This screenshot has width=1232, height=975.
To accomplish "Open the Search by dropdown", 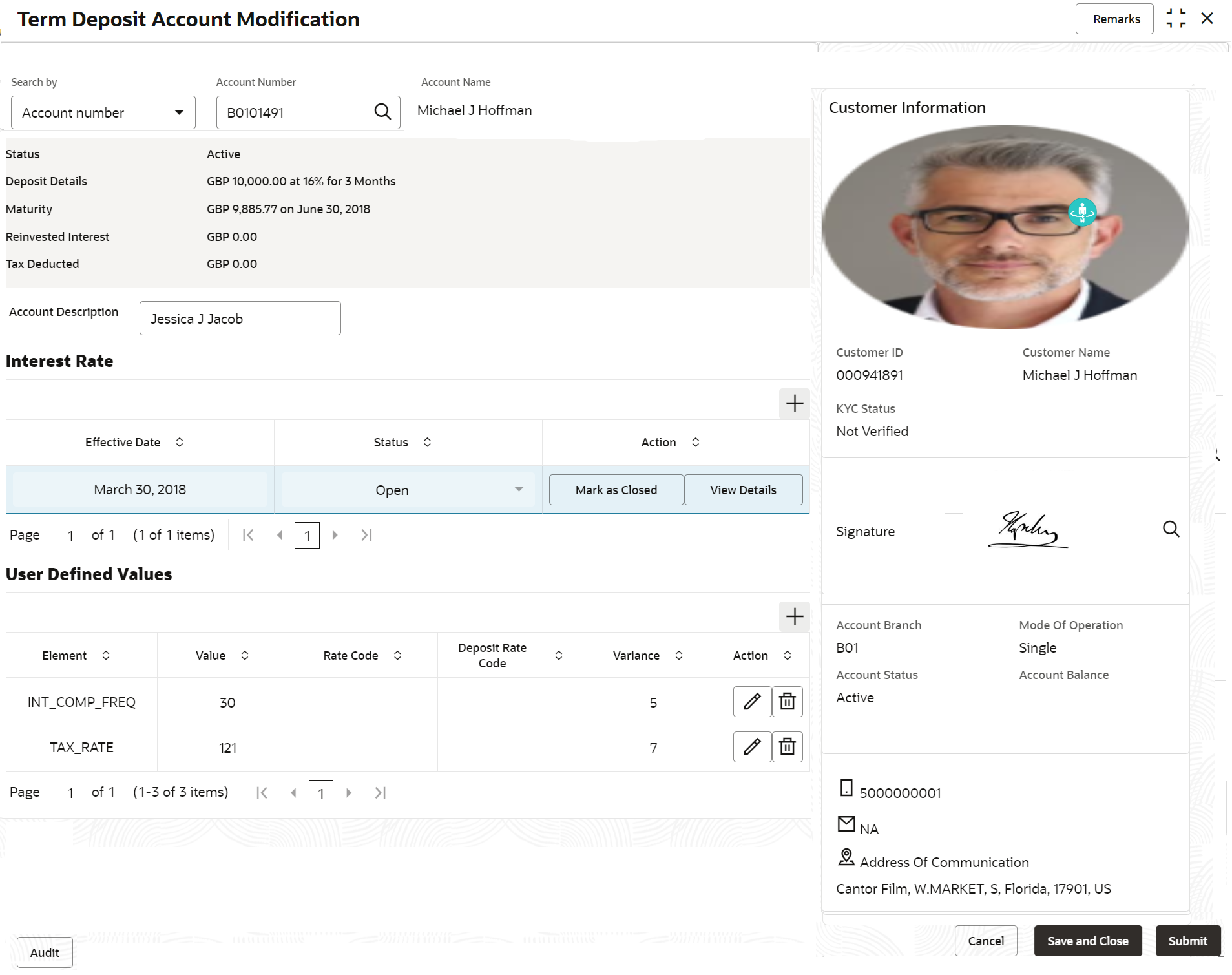I will pos(103,112).
